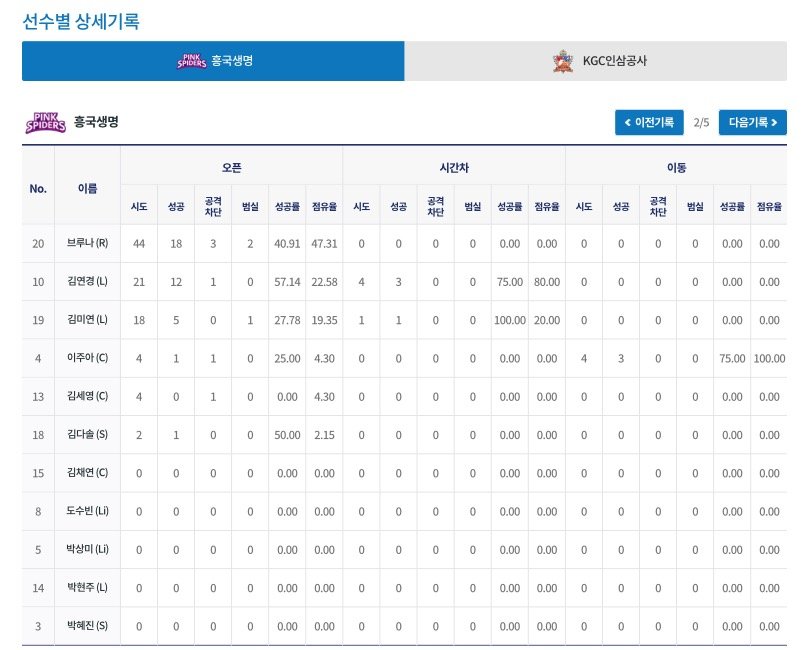Select the 오픈 column group header
Screen dimensions: 807x650
(231, 166)
